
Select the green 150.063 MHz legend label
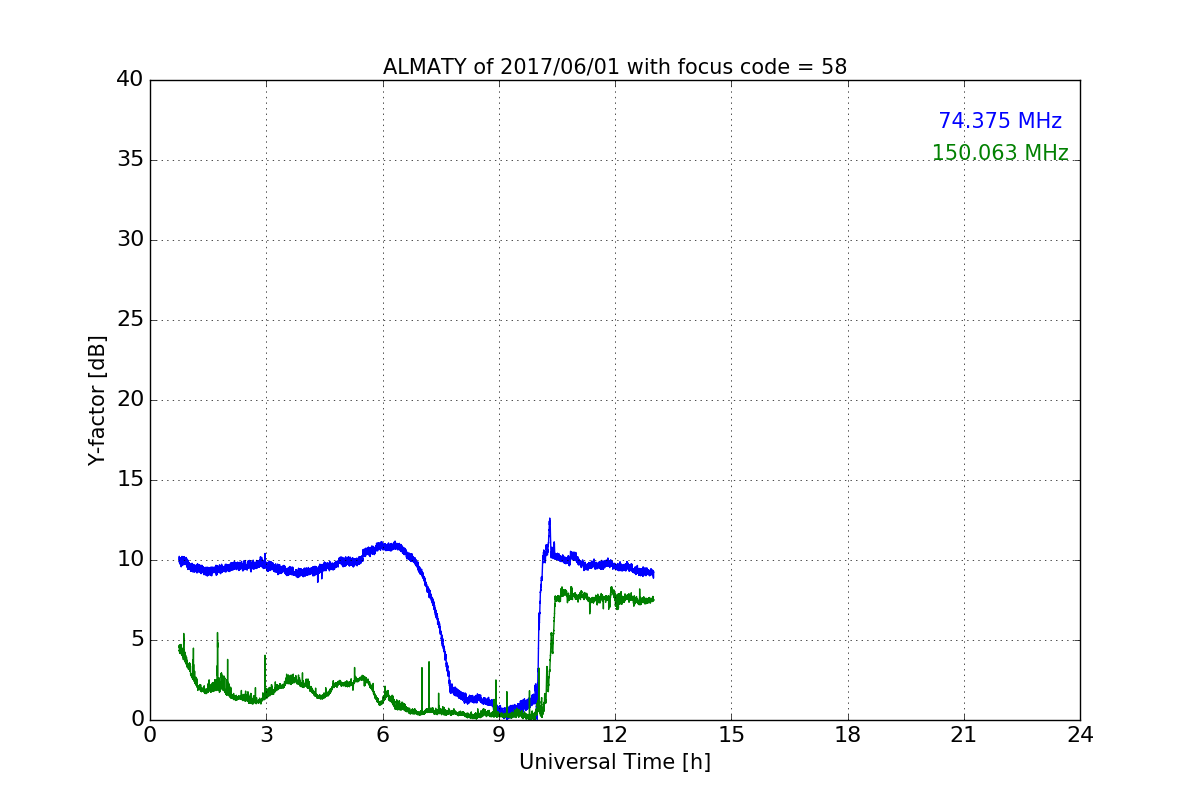coord(1000,153)
